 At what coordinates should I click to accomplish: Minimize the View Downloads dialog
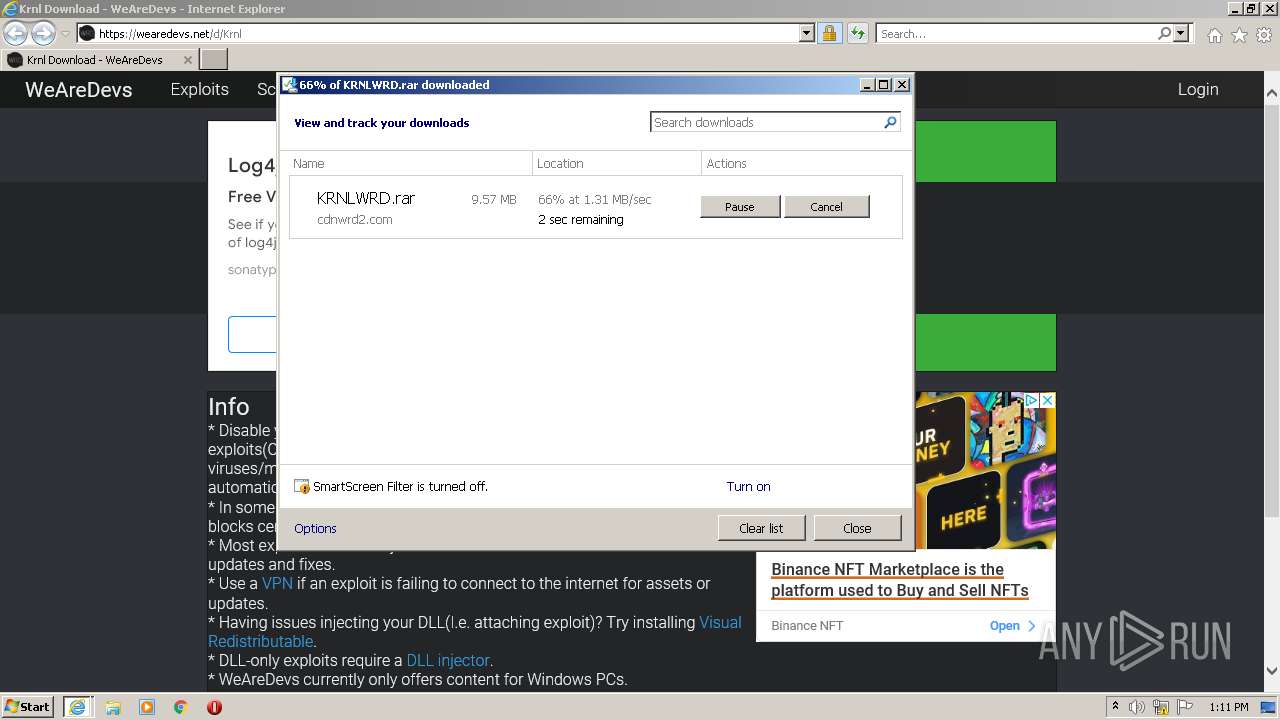tap(867, 85)
